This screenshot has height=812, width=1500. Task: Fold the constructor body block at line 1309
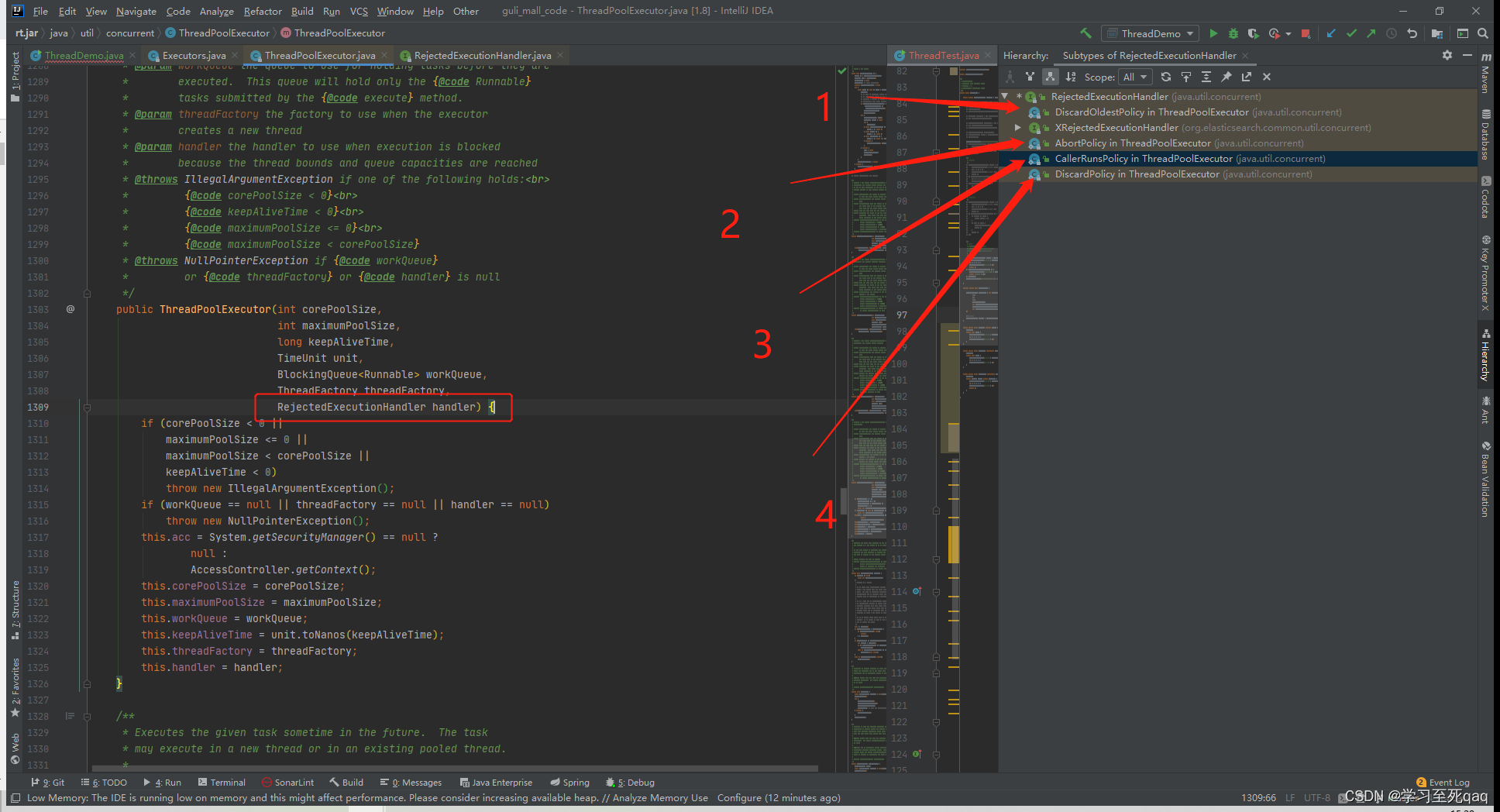point(87,408)
